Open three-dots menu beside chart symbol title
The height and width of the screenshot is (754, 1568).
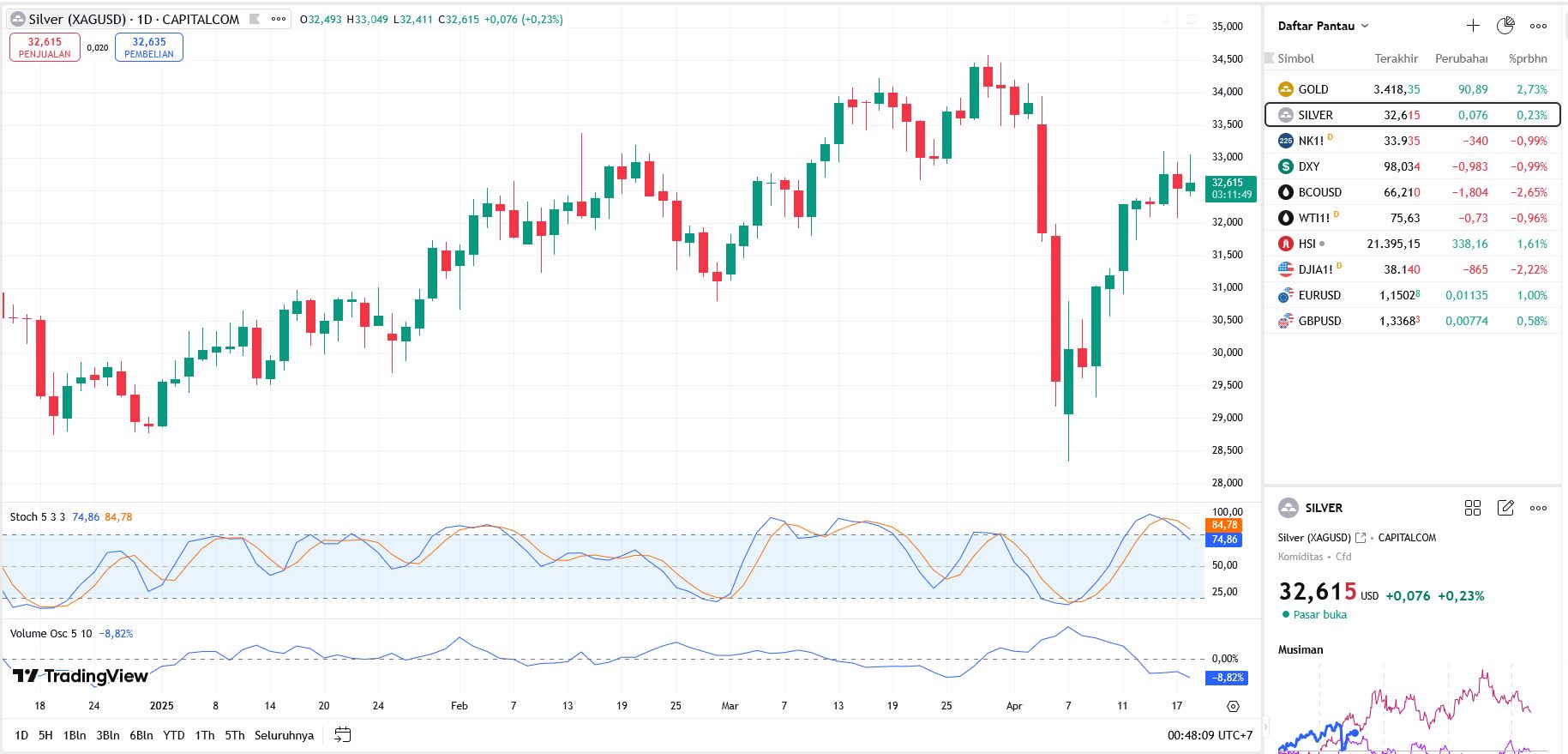point(279,19)
